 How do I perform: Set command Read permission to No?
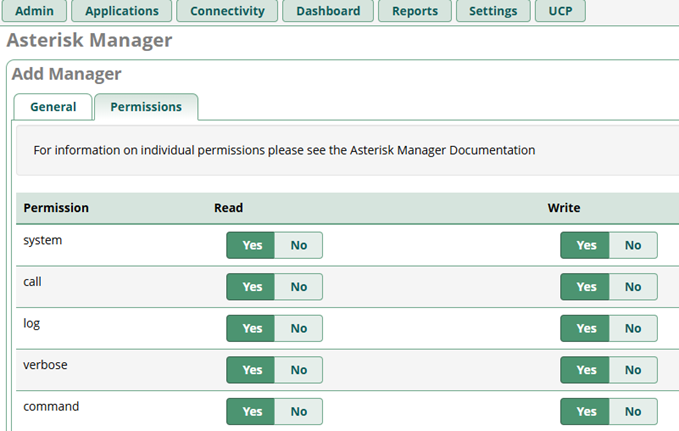tap(299, 412)
